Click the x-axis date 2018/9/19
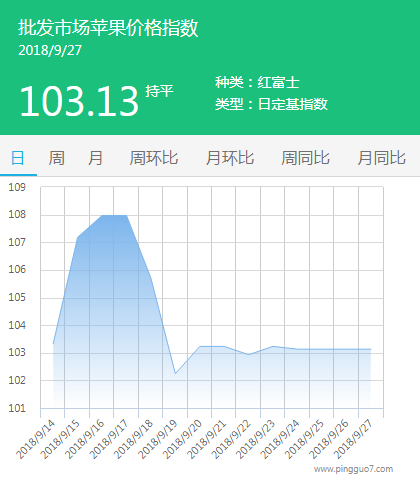Viewport: 420px width, 480px height. [x=158, y=439]
